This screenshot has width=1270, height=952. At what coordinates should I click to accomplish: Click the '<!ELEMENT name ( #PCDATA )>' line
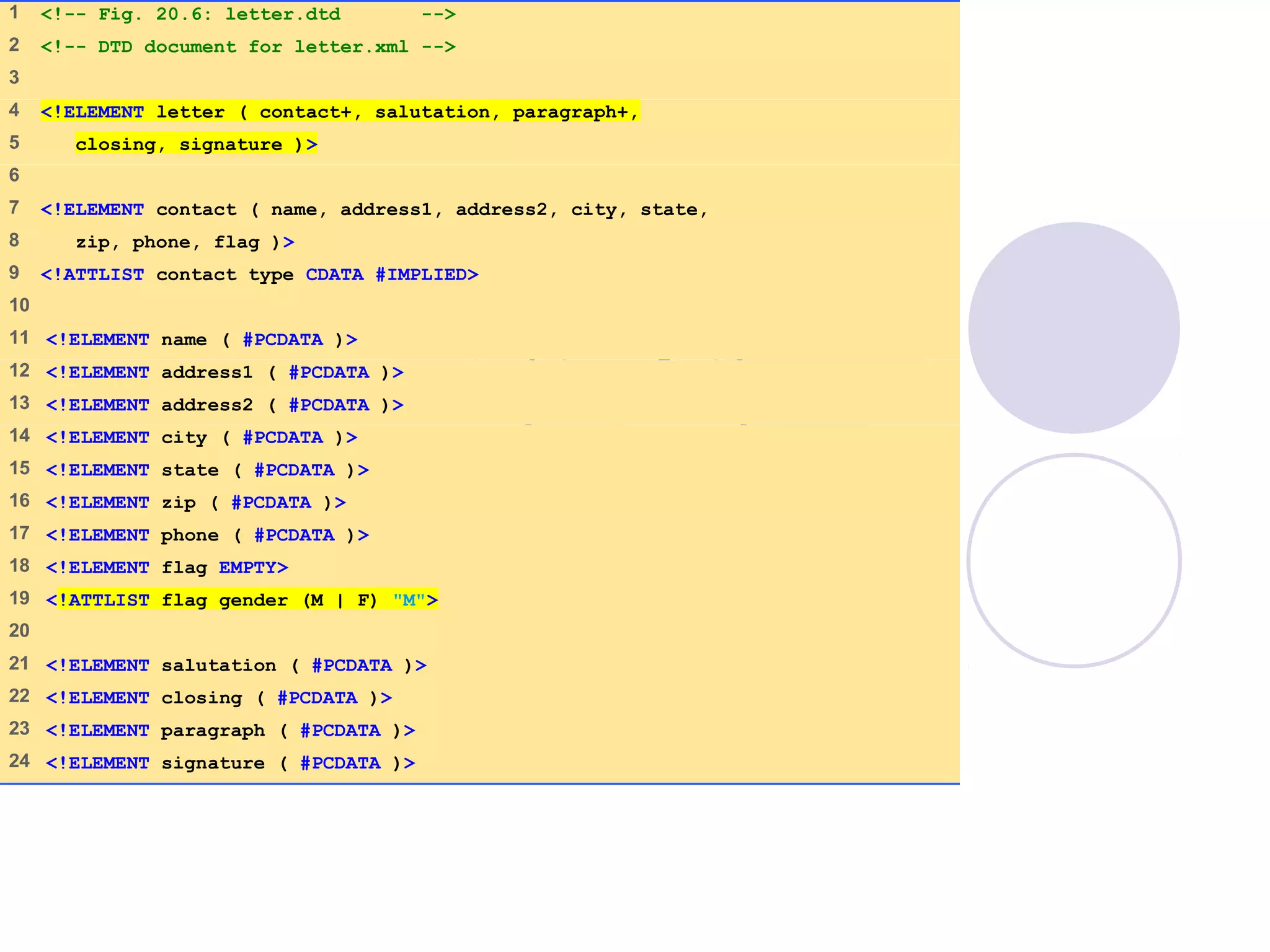click(x=202, y=340)
